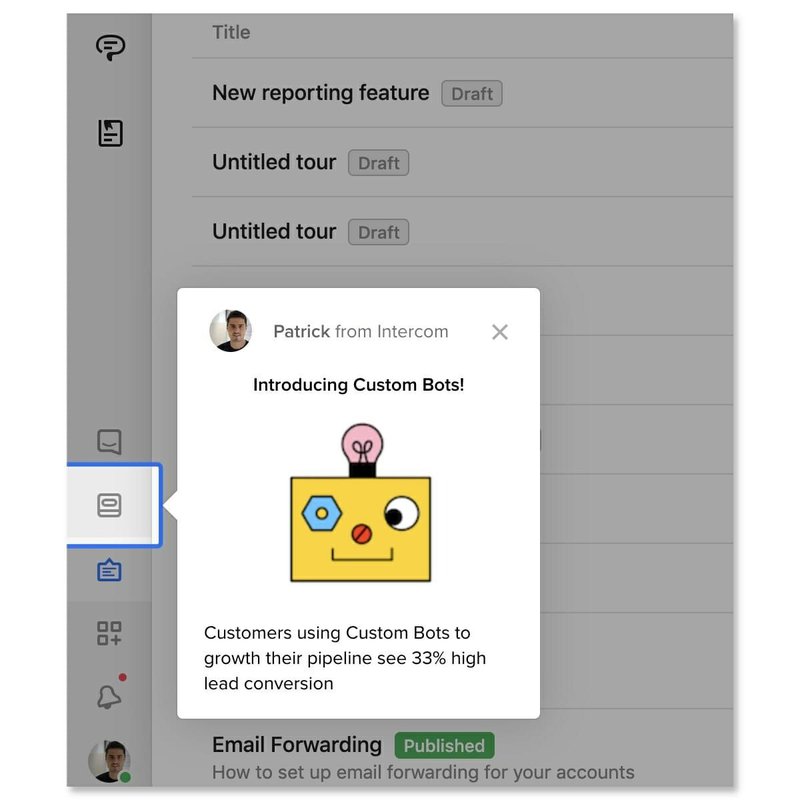Open the Email Forwarding entry

(296, 745)
